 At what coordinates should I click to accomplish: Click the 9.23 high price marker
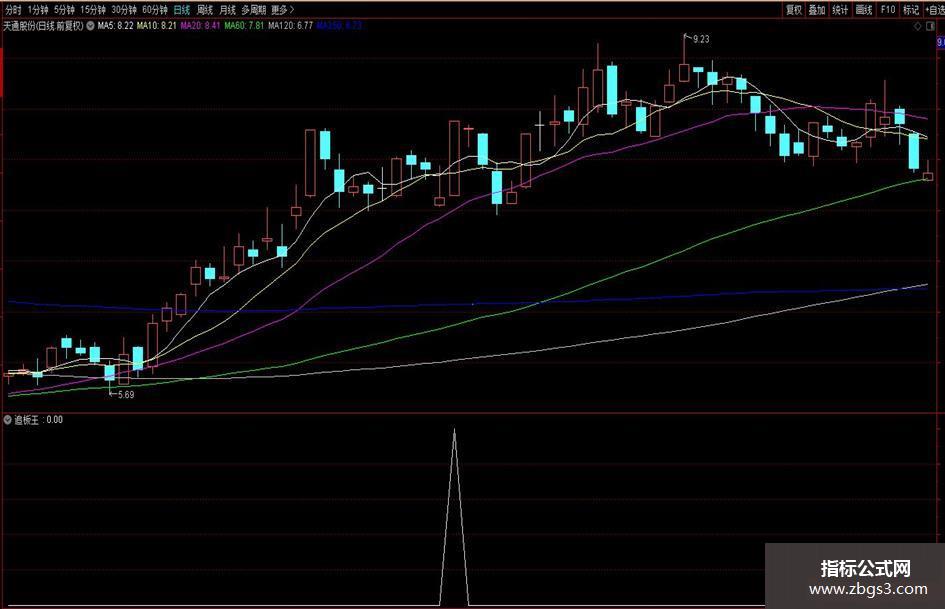pyautogui.click(x=701, y=39)
